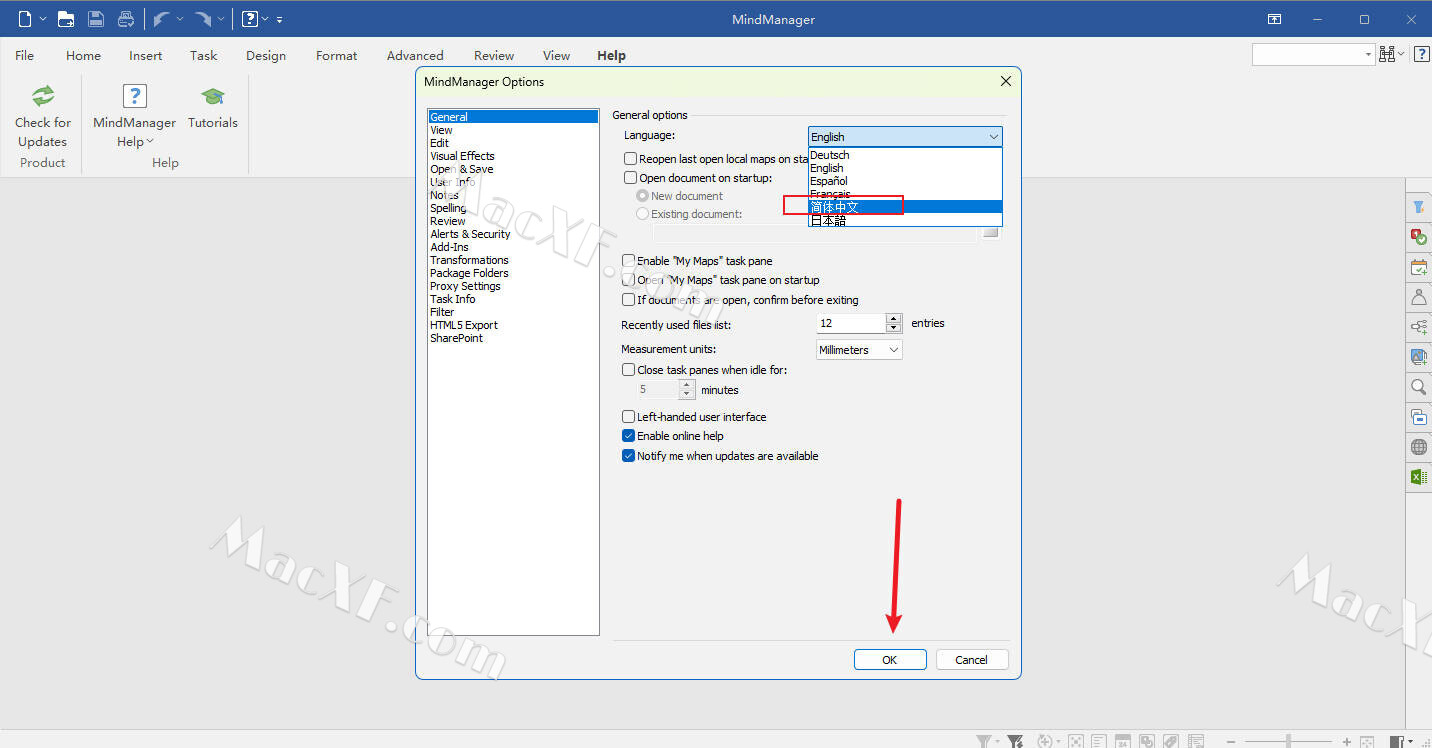Expand the Find binoculars dropdown arrow

coord(1401,55)
